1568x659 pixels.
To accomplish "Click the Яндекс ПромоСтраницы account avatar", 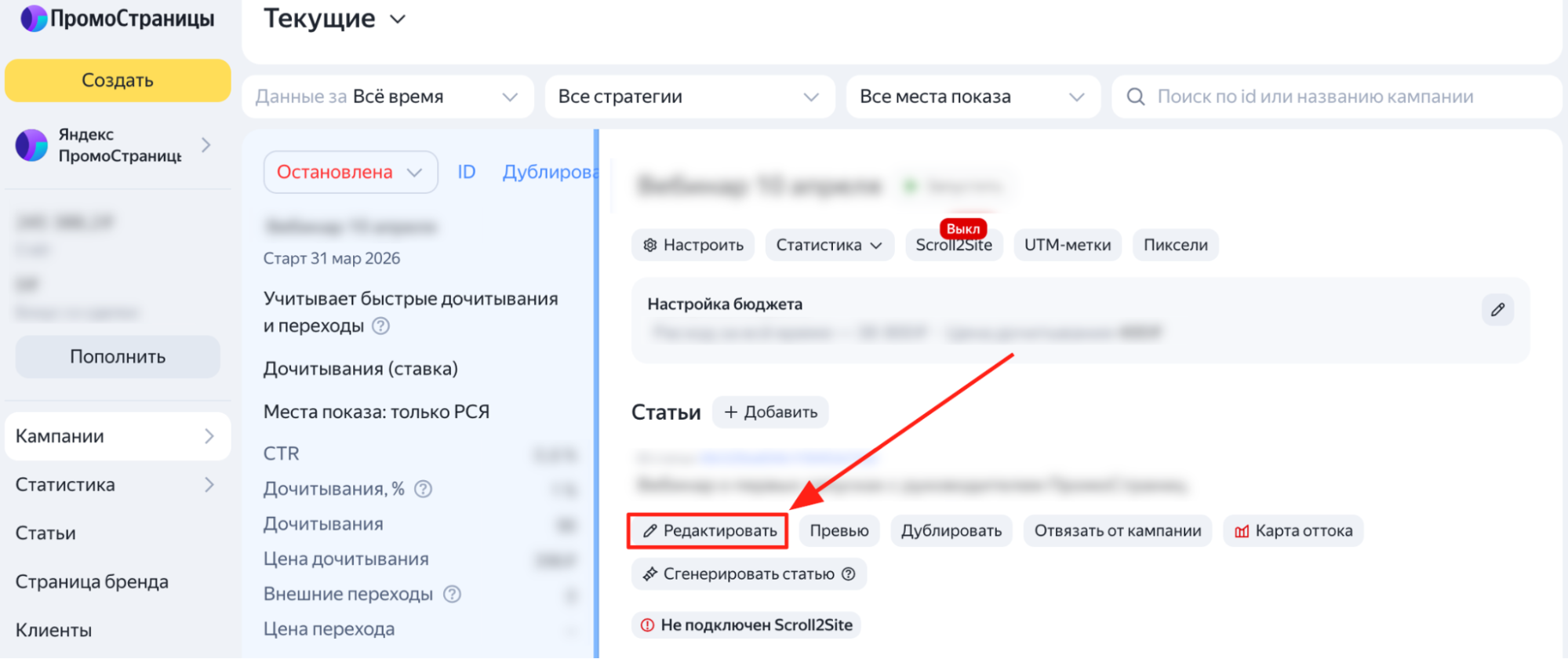I will (31, 145).
